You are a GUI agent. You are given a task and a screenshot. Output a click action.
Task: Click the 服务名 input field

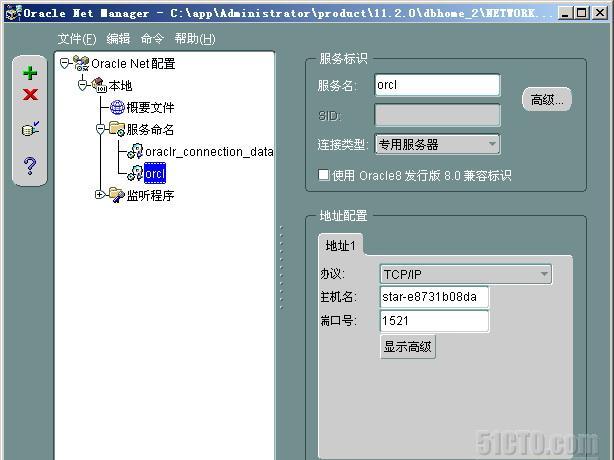(x=437, y=85)
